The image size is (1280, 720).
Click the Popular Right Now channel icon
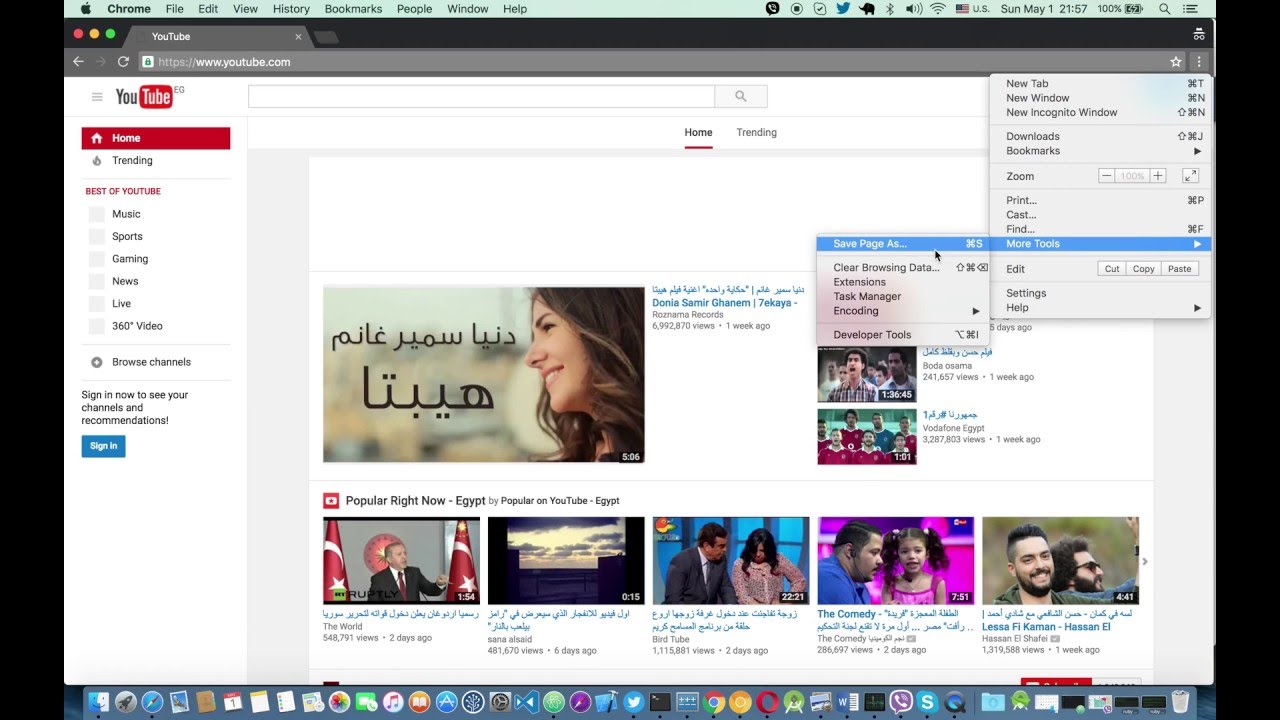click(x=331, y=501)
